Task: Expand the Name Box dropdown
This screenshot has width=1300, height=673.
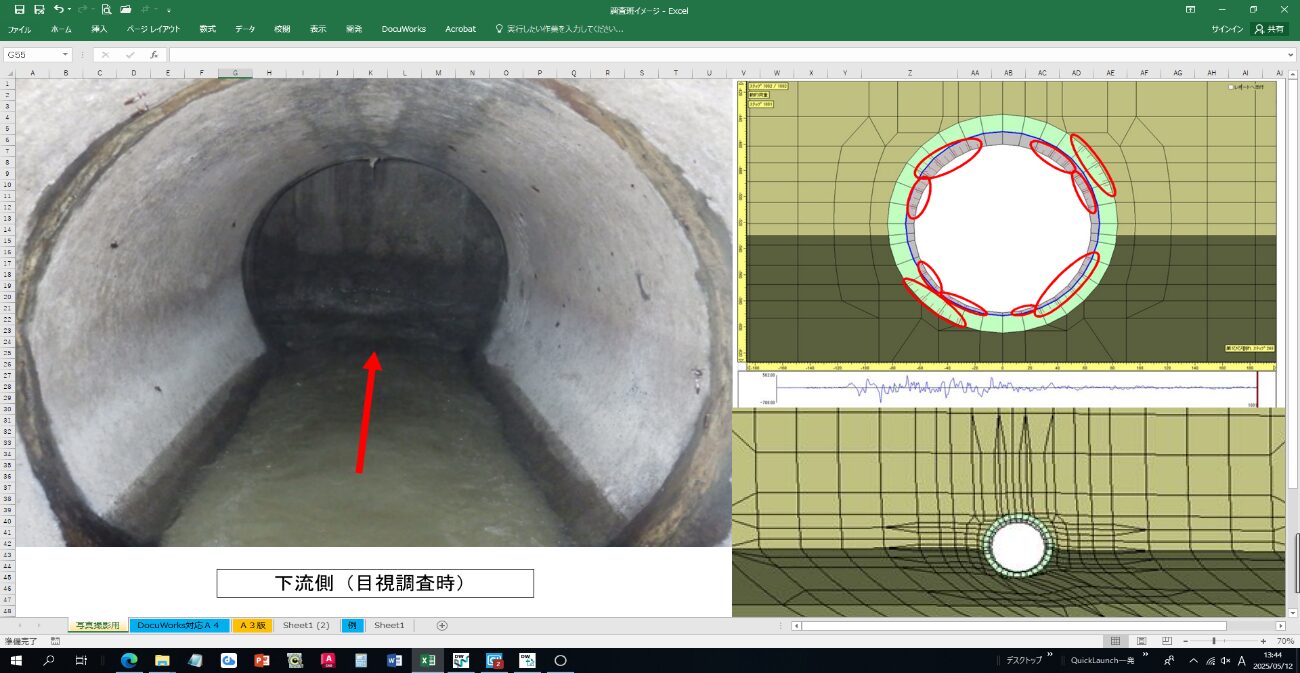Action: (x=66, y=55)
